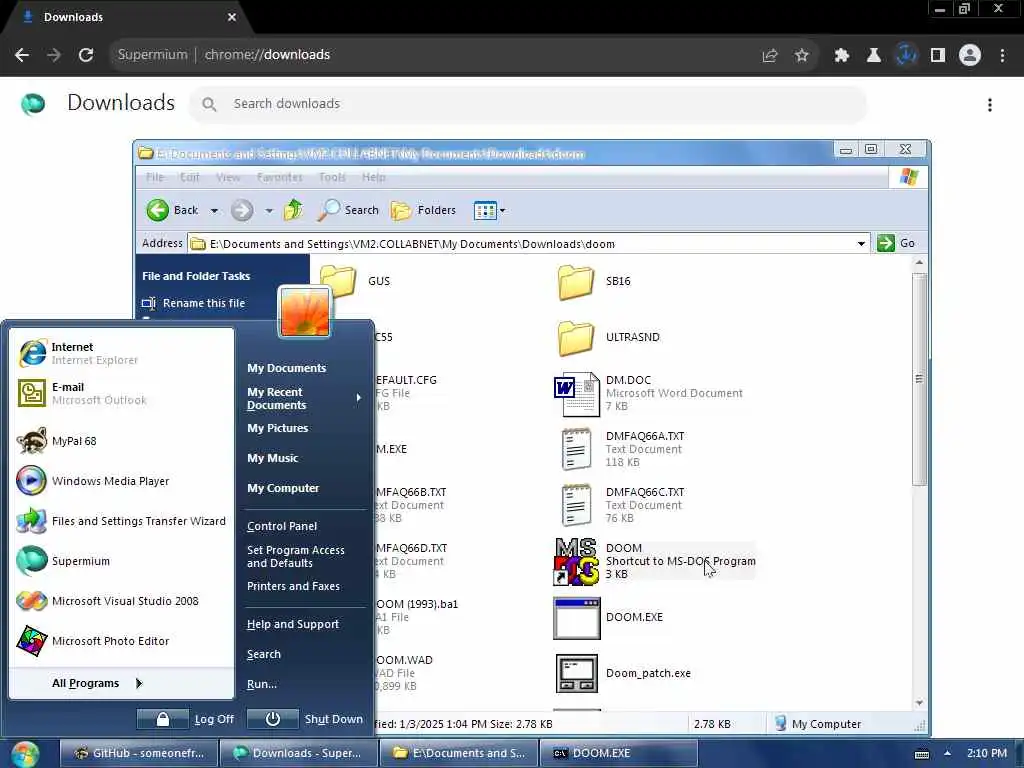
Task: Bookmark this page with star
Action: pyautogui.click(x=802, y=56)
